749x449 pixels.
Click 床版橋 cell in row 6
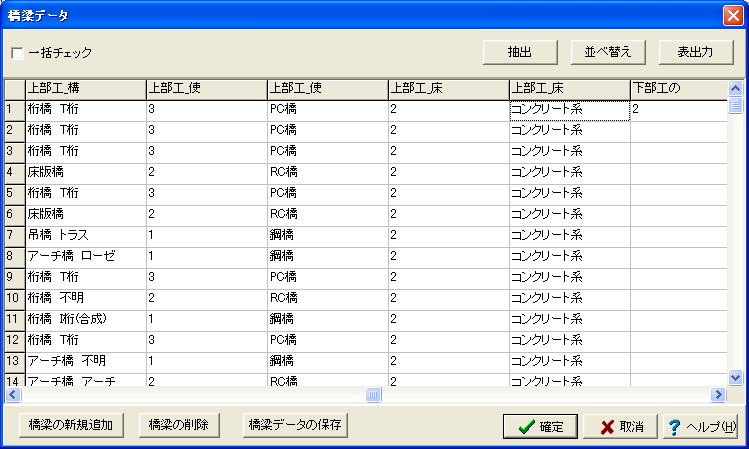point(86,215)
